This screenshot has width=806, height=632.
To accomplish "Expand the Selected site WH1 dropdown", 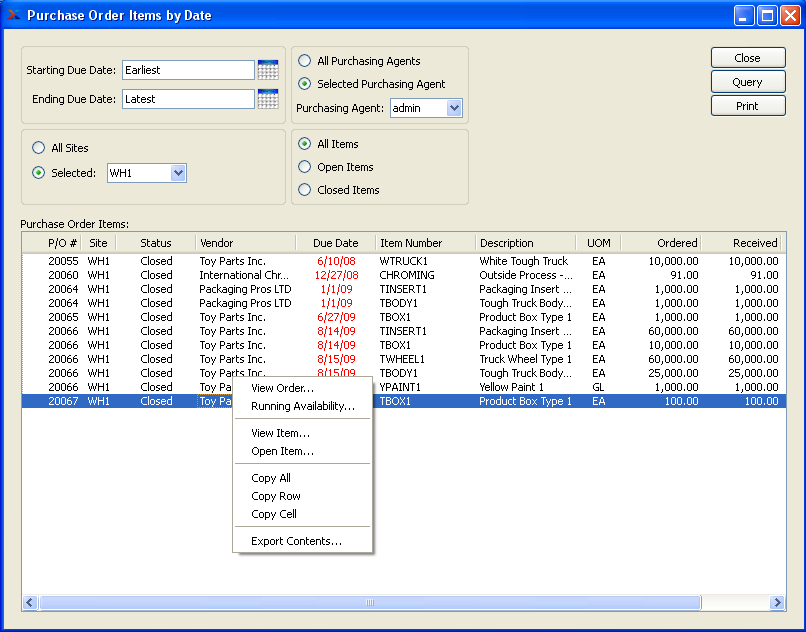I will (178, 173).
